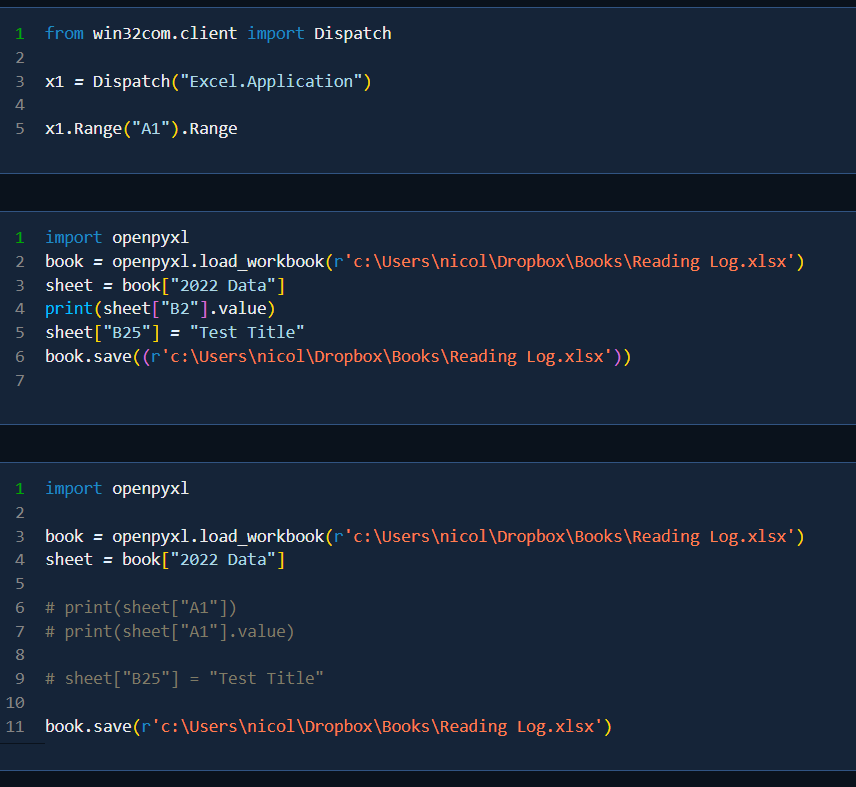The height and width of the screenshot is (787, 856).
Task: Select line number 5 in the first cell
Action: 19,129
